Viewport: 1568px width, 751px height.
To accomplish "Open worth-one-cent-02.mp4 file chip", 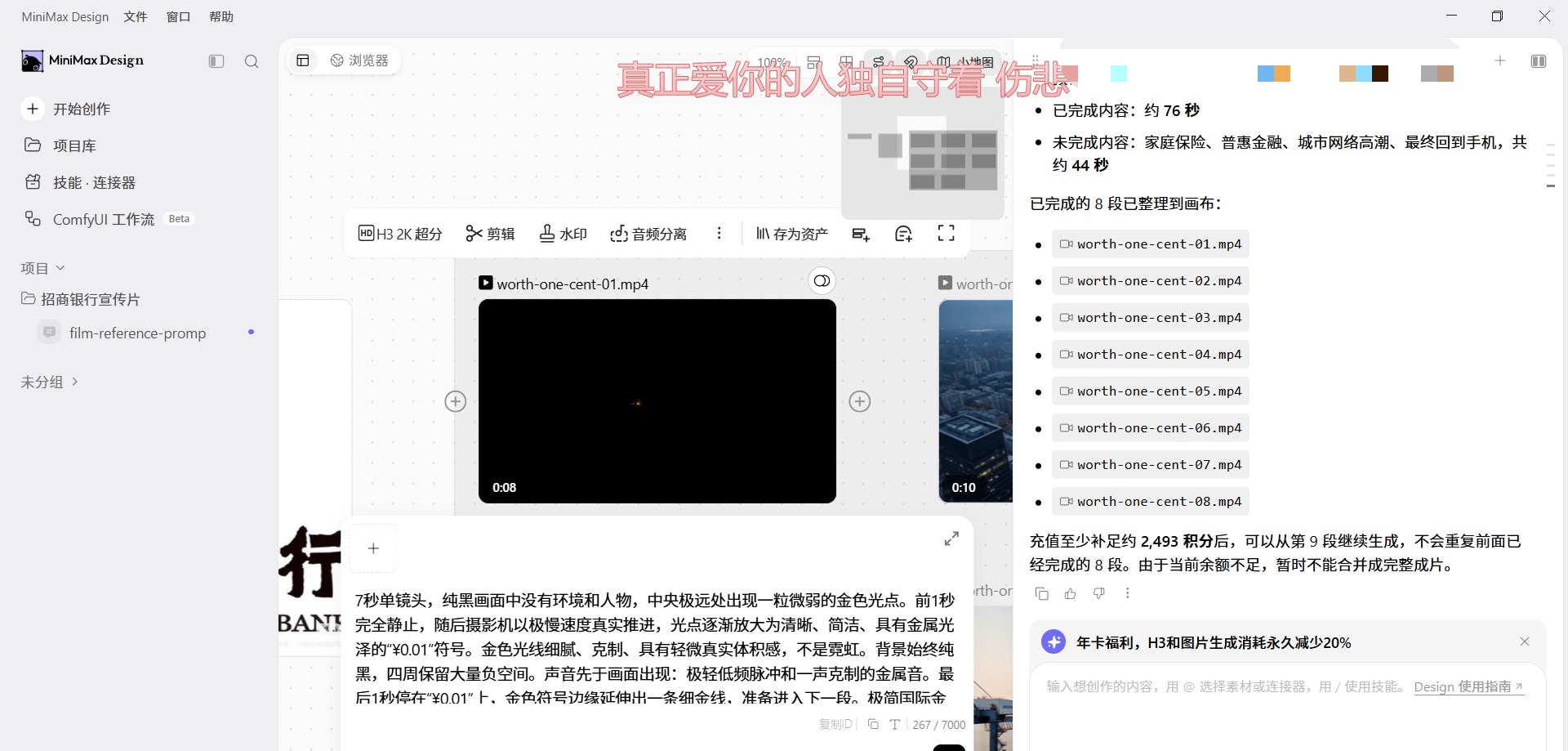I will 1151,281.
